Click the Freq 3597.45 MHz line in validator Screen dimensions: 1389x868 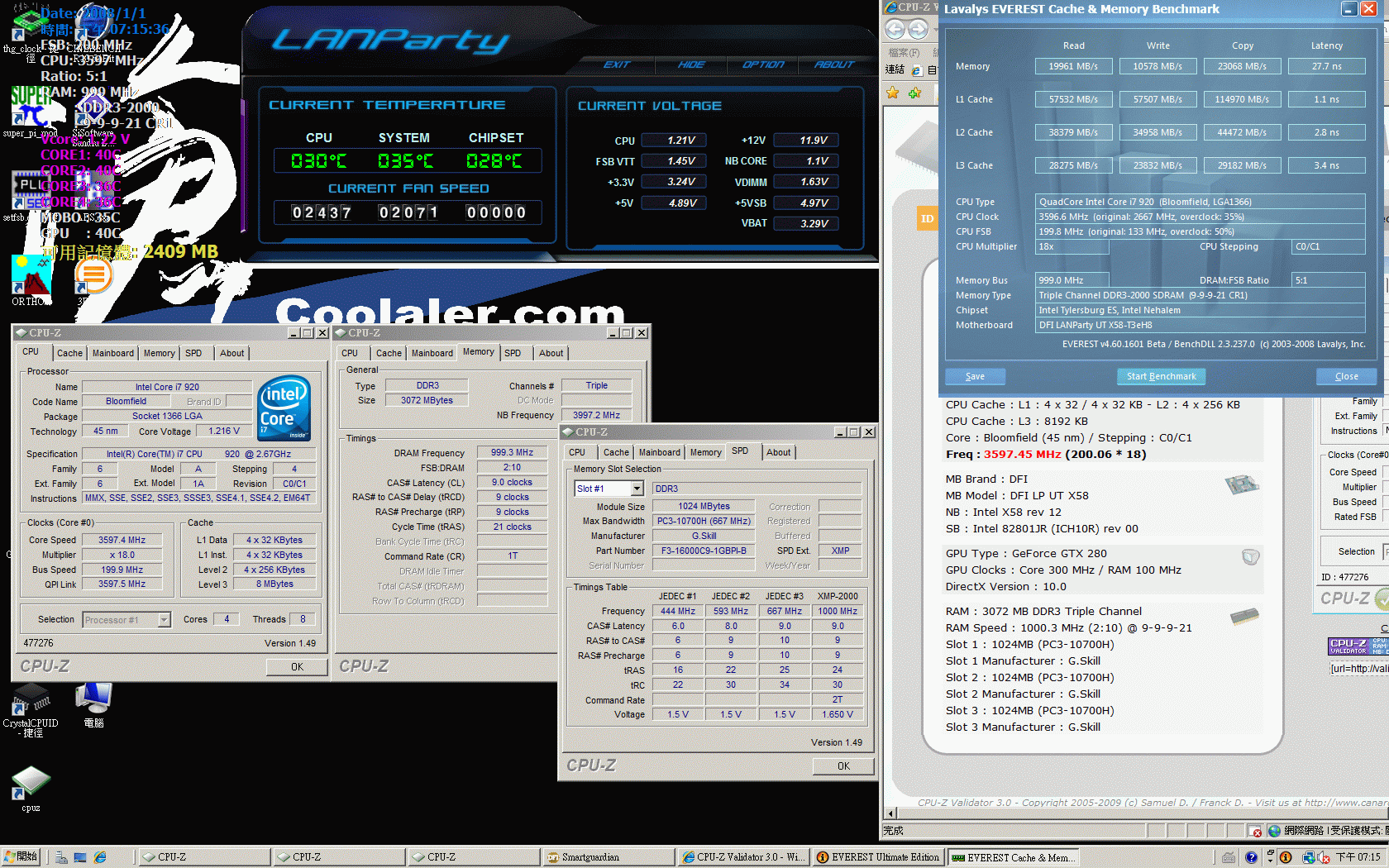pyautogui.click(x=1045, y=454)
